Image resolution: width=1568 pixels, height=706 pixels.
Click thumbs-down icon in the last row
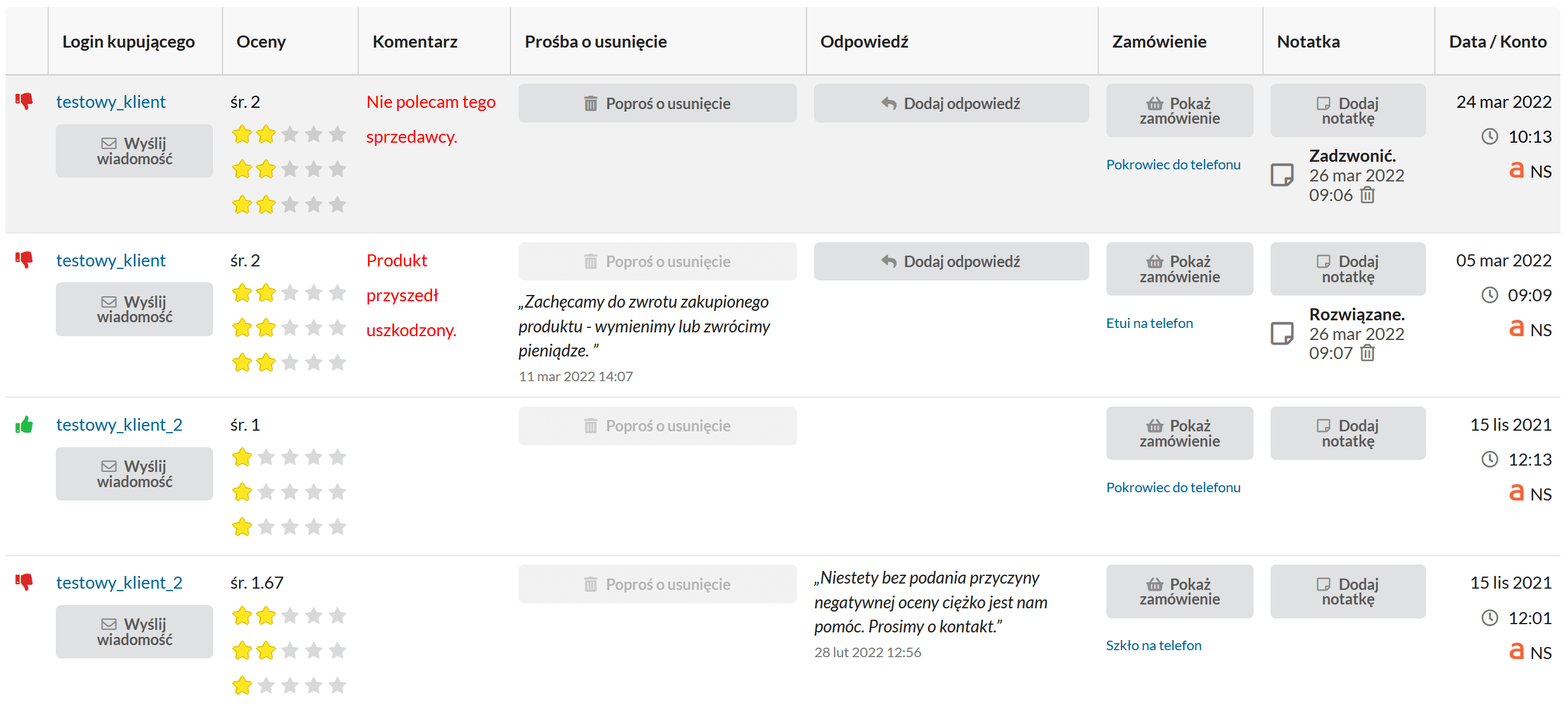(24, 582)
